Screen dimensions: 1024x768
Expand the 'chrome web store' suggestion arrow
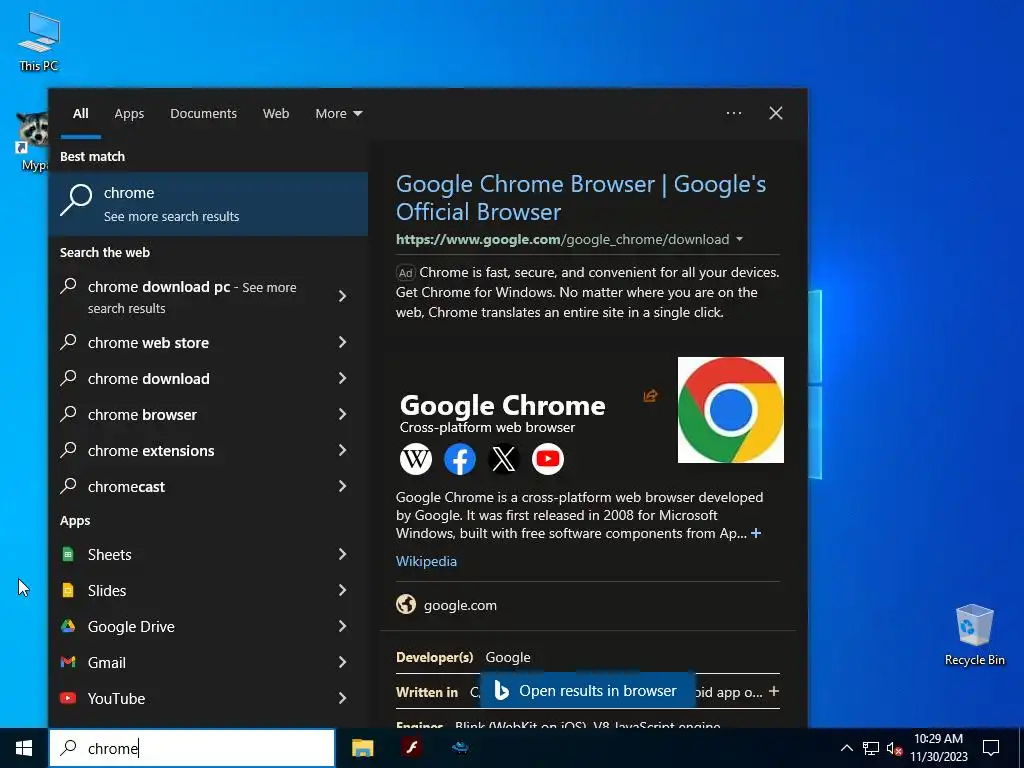343,342
